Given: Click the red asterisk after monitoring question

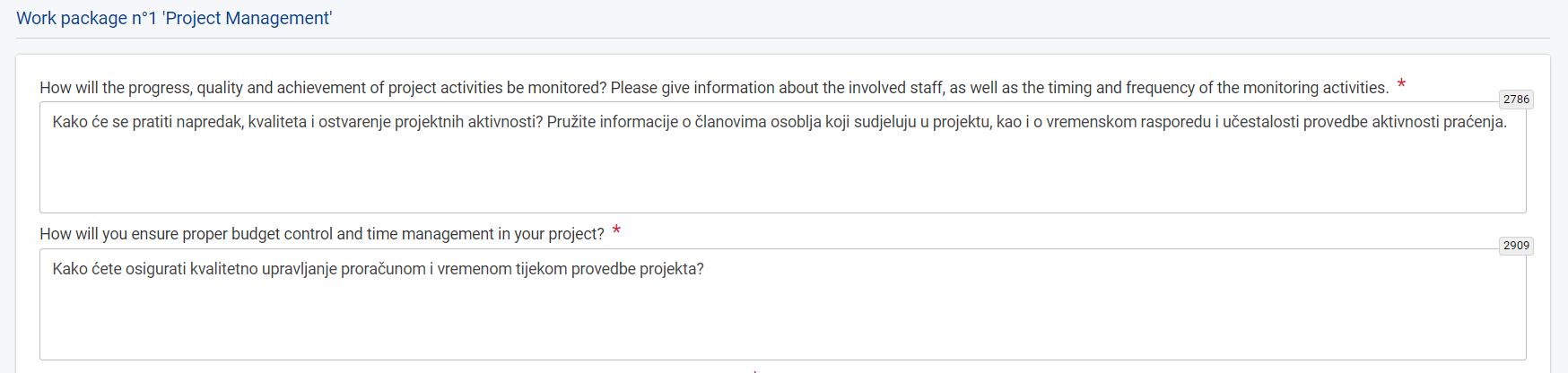Looking at the screenshot, I should coord(1401,85).
